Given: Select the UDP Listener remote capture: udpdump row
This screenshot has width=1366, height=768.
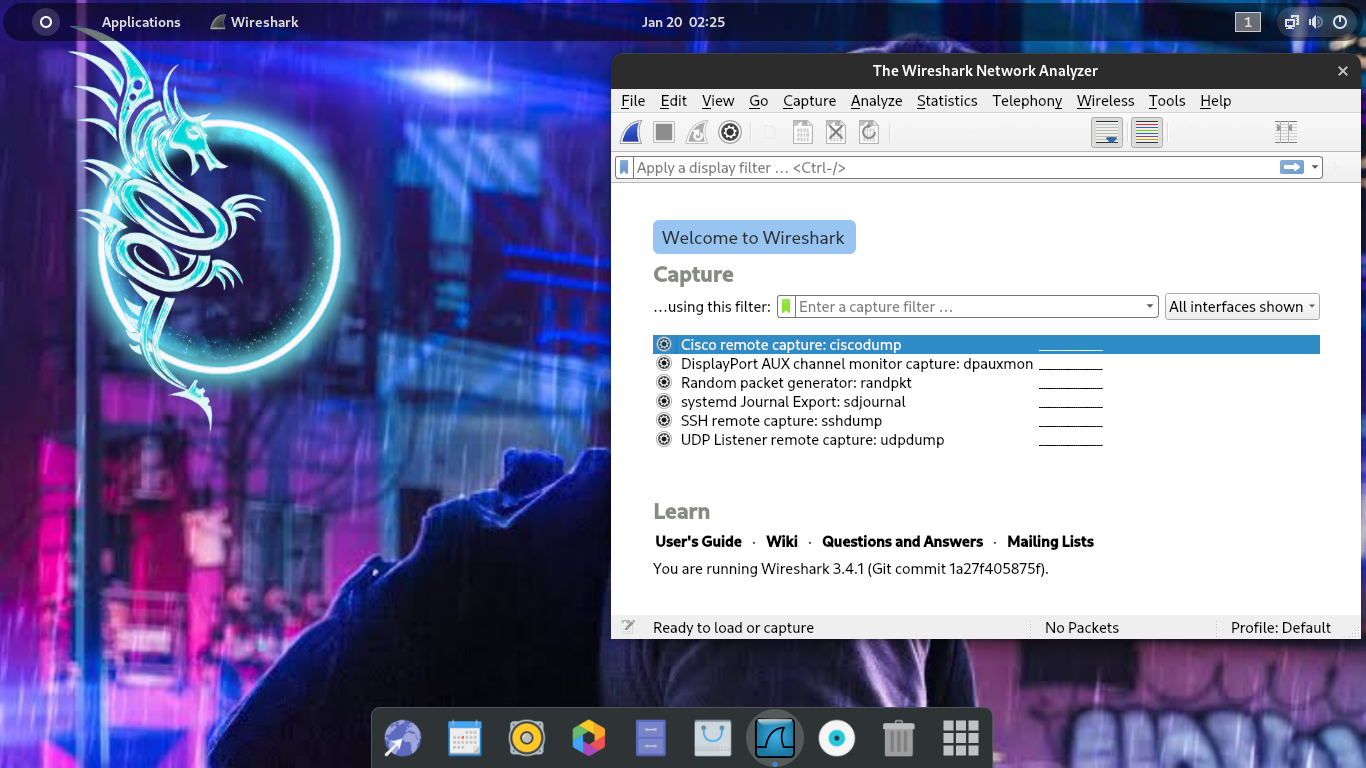Looking at the screenshot, I should point(986,440).
